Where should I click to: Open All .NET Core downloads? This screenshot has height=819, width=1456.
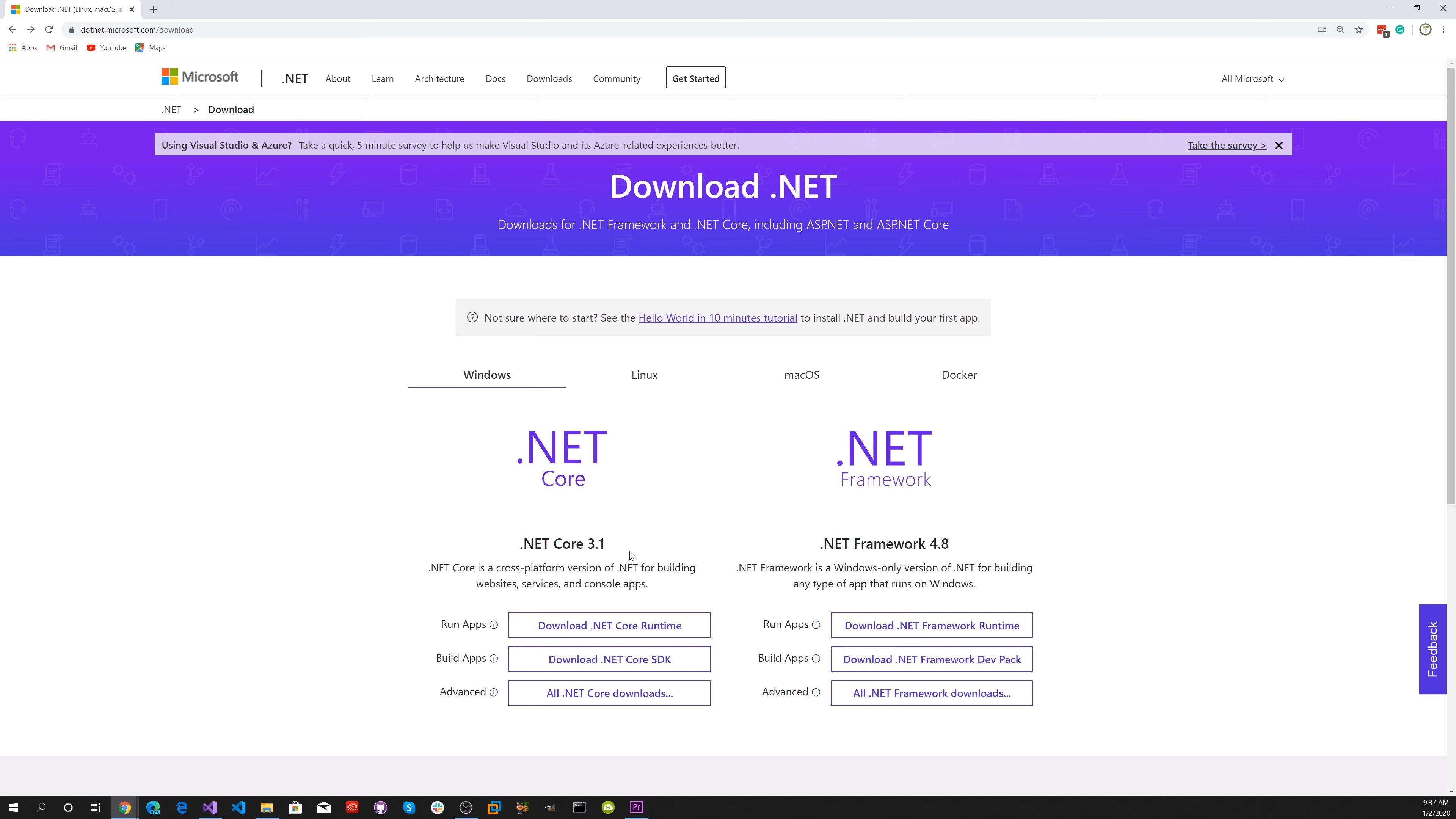click(x=609, y=693)
